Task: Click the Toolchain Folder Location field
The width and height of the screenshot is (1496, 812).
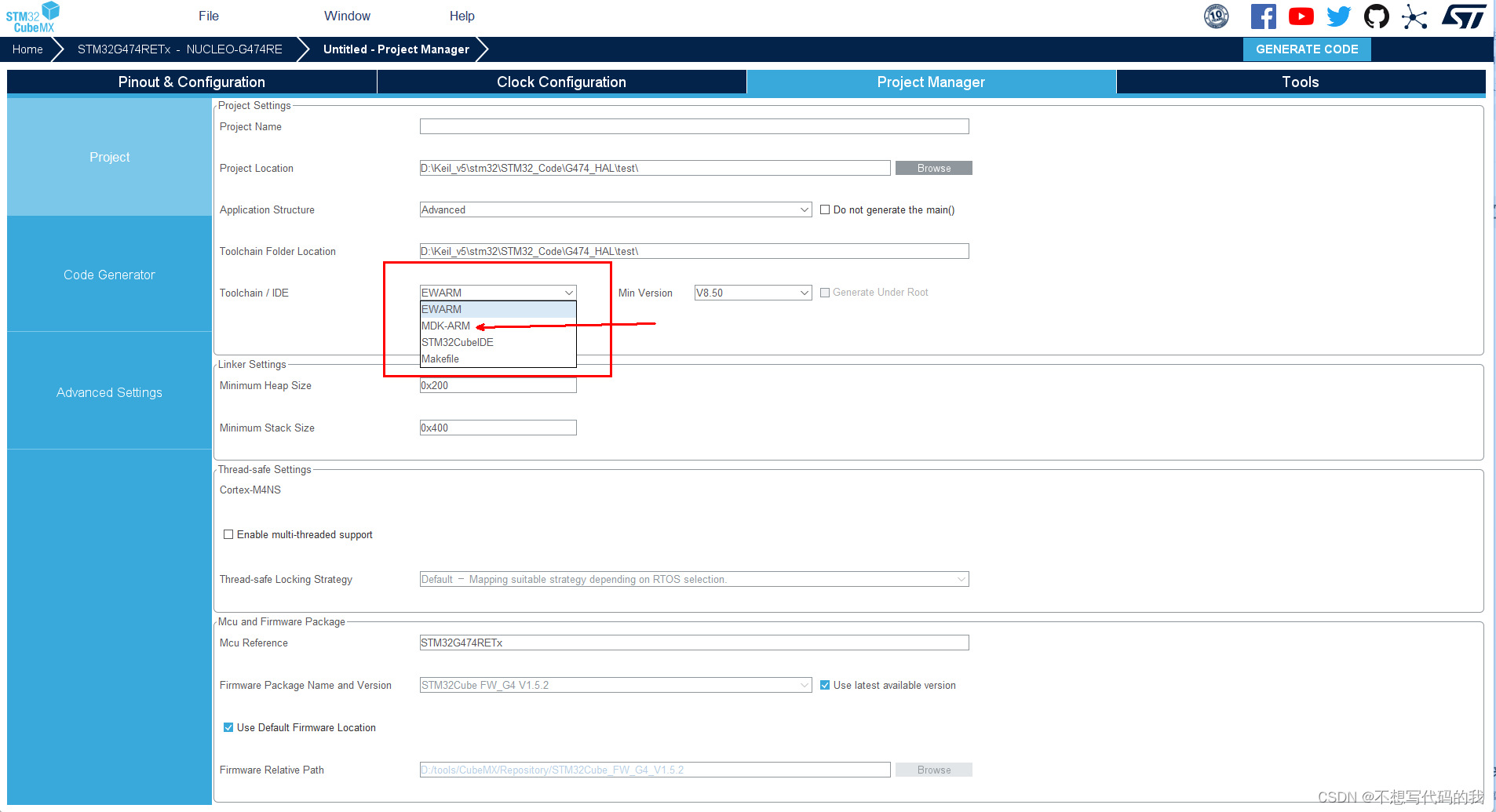Action: [695, 251]
